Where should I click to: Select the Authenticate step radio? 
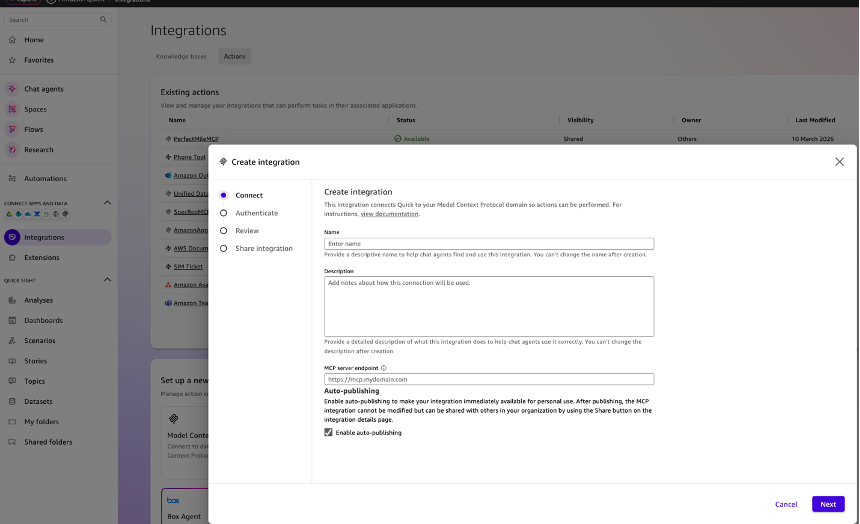coord(223,213)
